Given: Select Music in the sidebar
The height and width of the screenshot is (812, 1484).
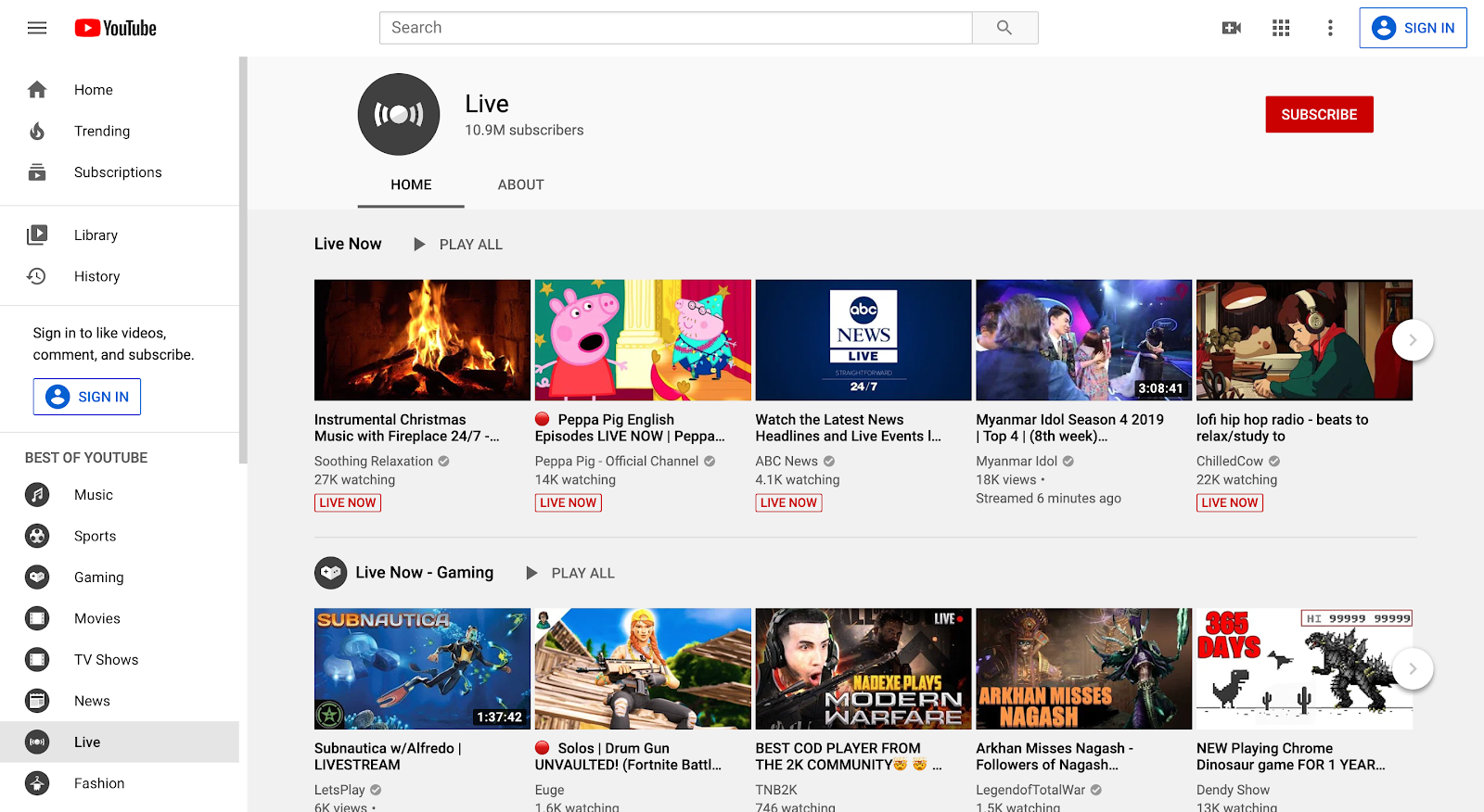Looking at the screenshot, I should pyautogui.click(x=93, y=495).
